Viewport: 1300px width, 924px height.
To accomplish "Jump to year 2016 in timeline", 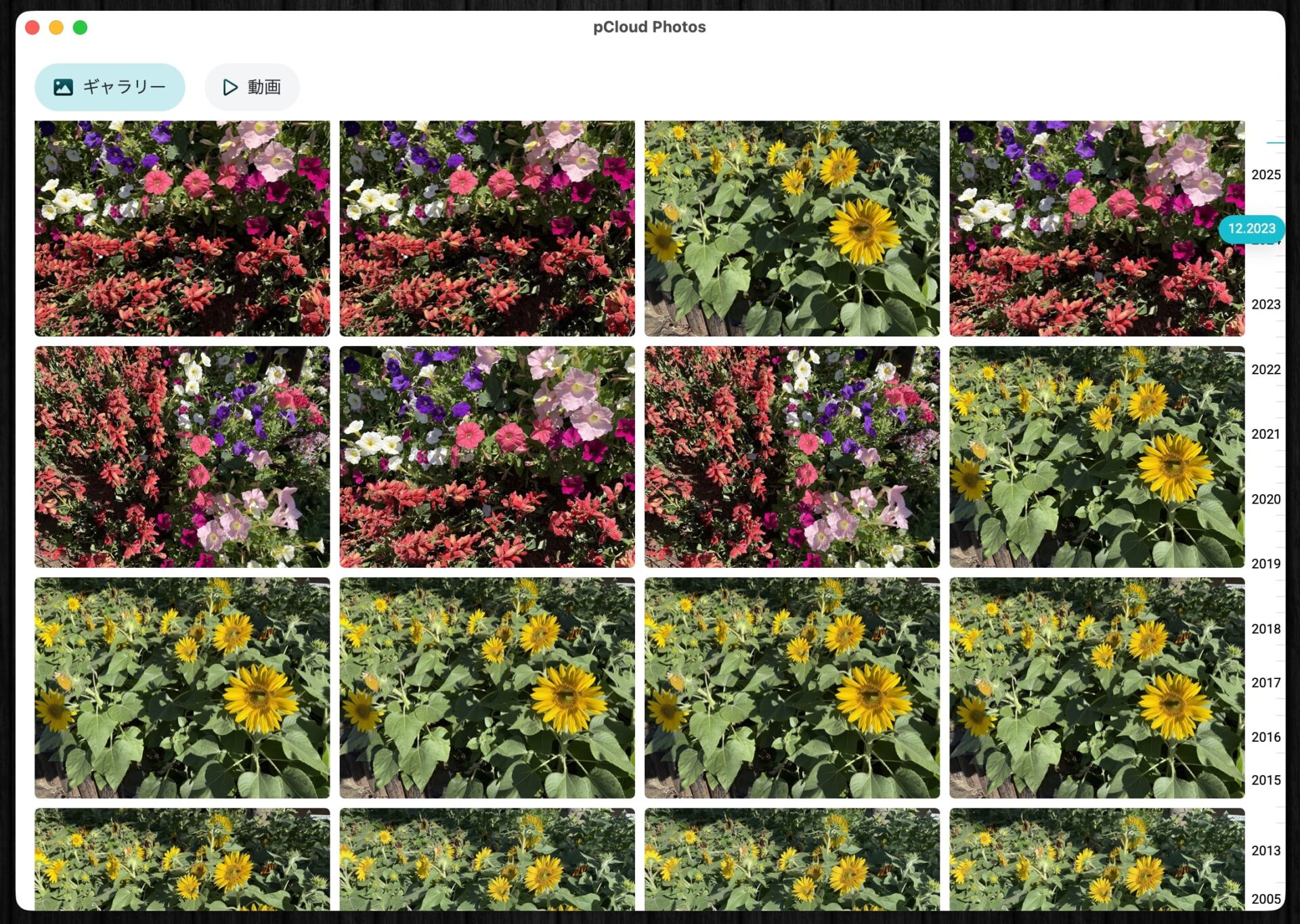I will 1265,736.
